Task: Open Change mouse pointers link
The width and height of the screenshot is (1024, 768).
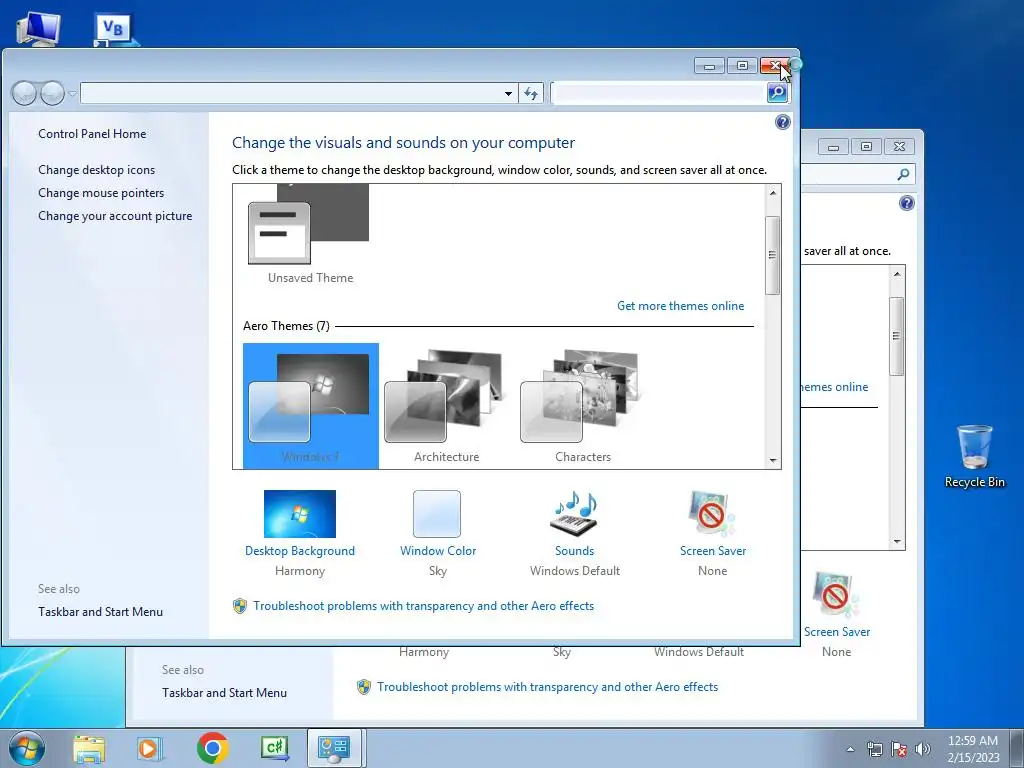Action: 101,193
